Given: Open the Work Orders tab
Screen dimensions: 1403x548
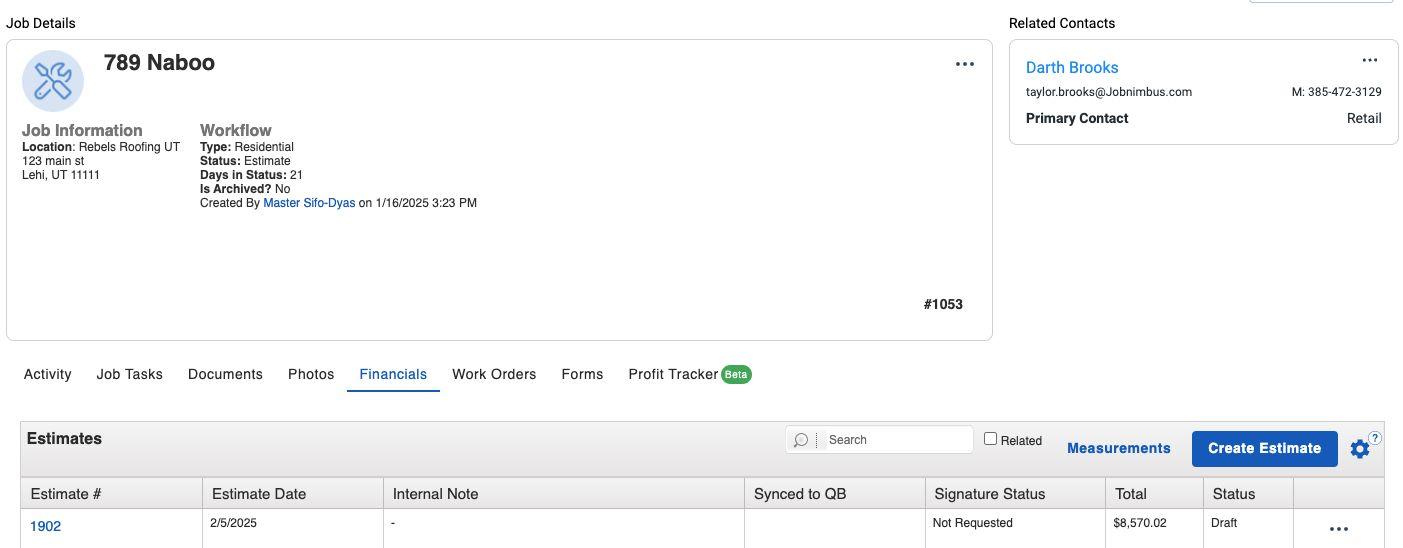Looking at the screenshot, I should (494, 374).
